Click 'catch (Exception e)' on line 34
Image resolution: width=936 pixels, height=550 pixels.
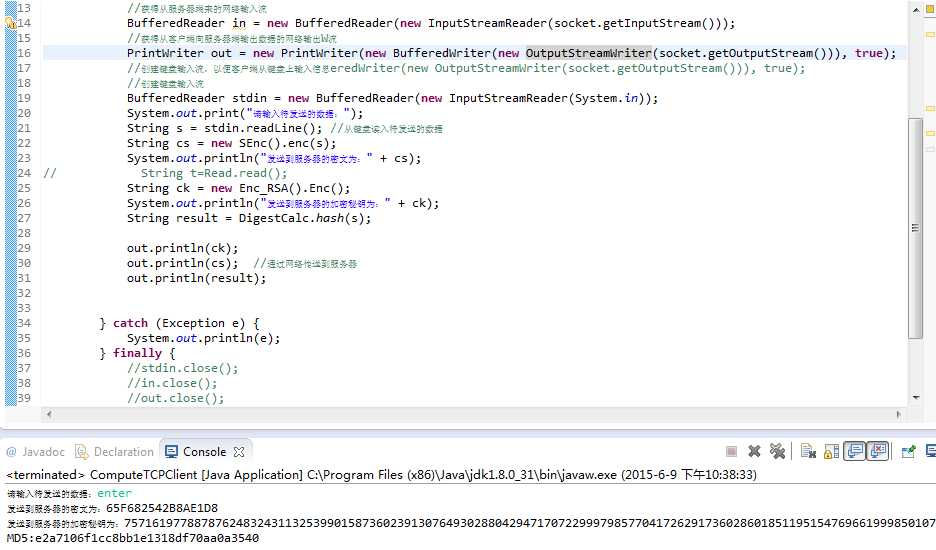coord(179,323)
